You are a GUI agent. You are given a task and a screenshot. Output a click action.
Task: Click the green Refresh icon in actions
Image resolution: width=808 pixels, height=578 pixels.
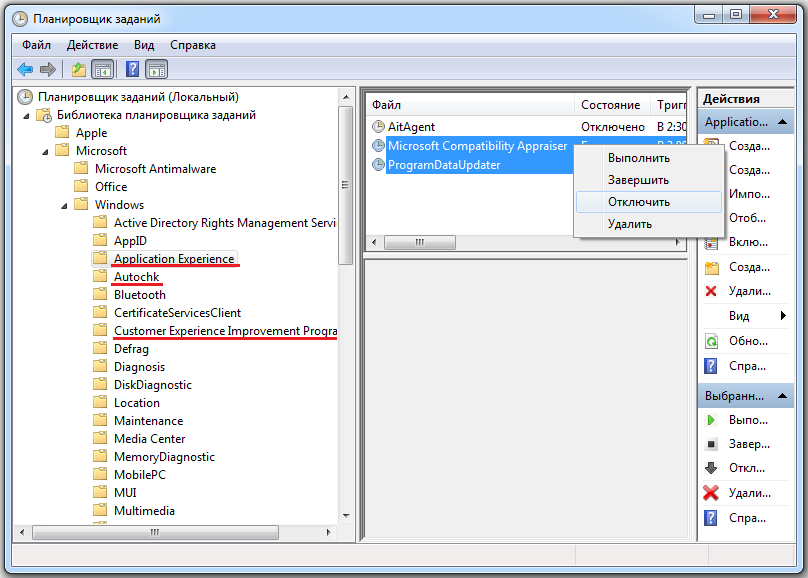711,341
